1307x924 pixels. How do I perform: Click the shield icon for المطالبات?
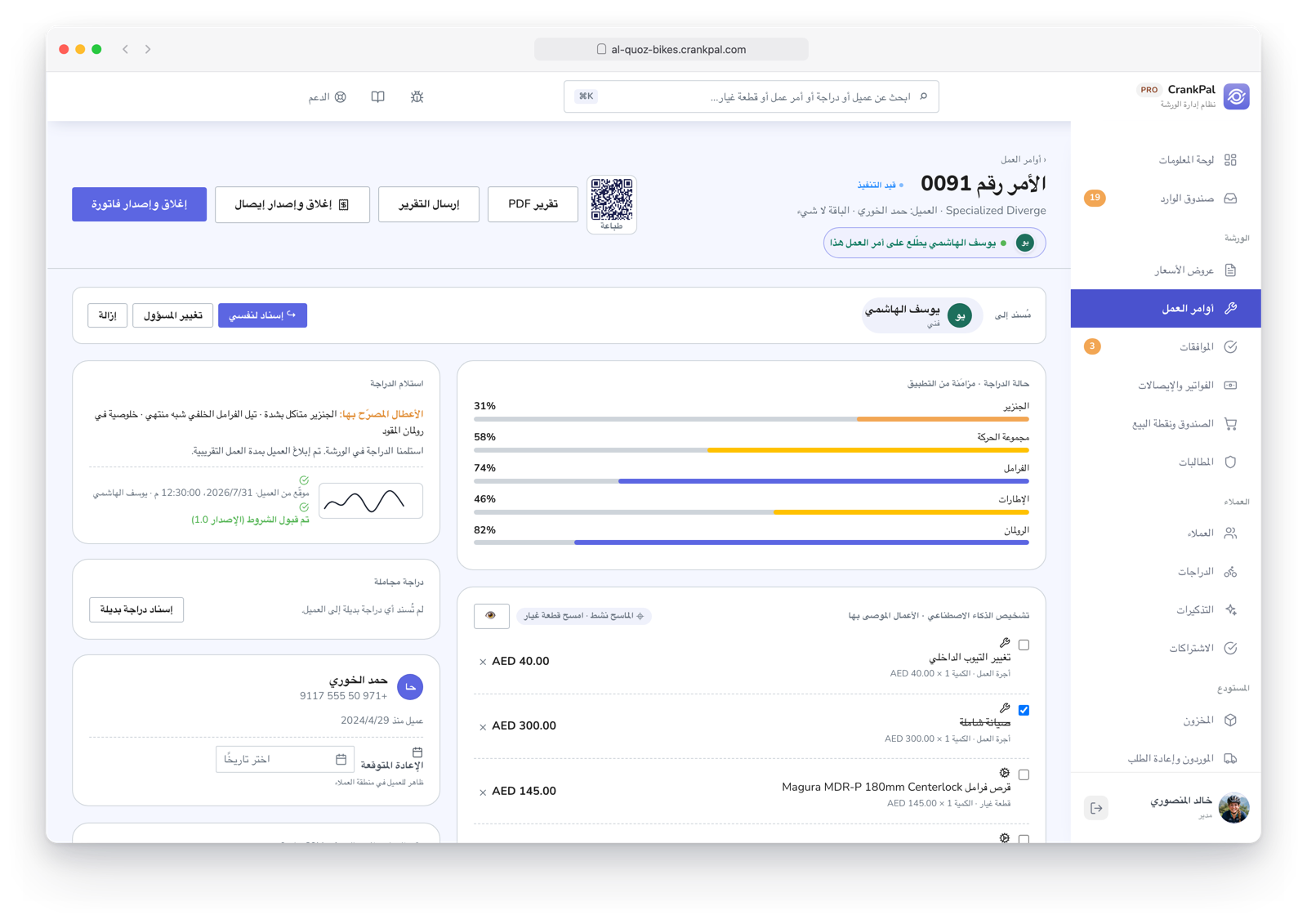point(1230,462)
